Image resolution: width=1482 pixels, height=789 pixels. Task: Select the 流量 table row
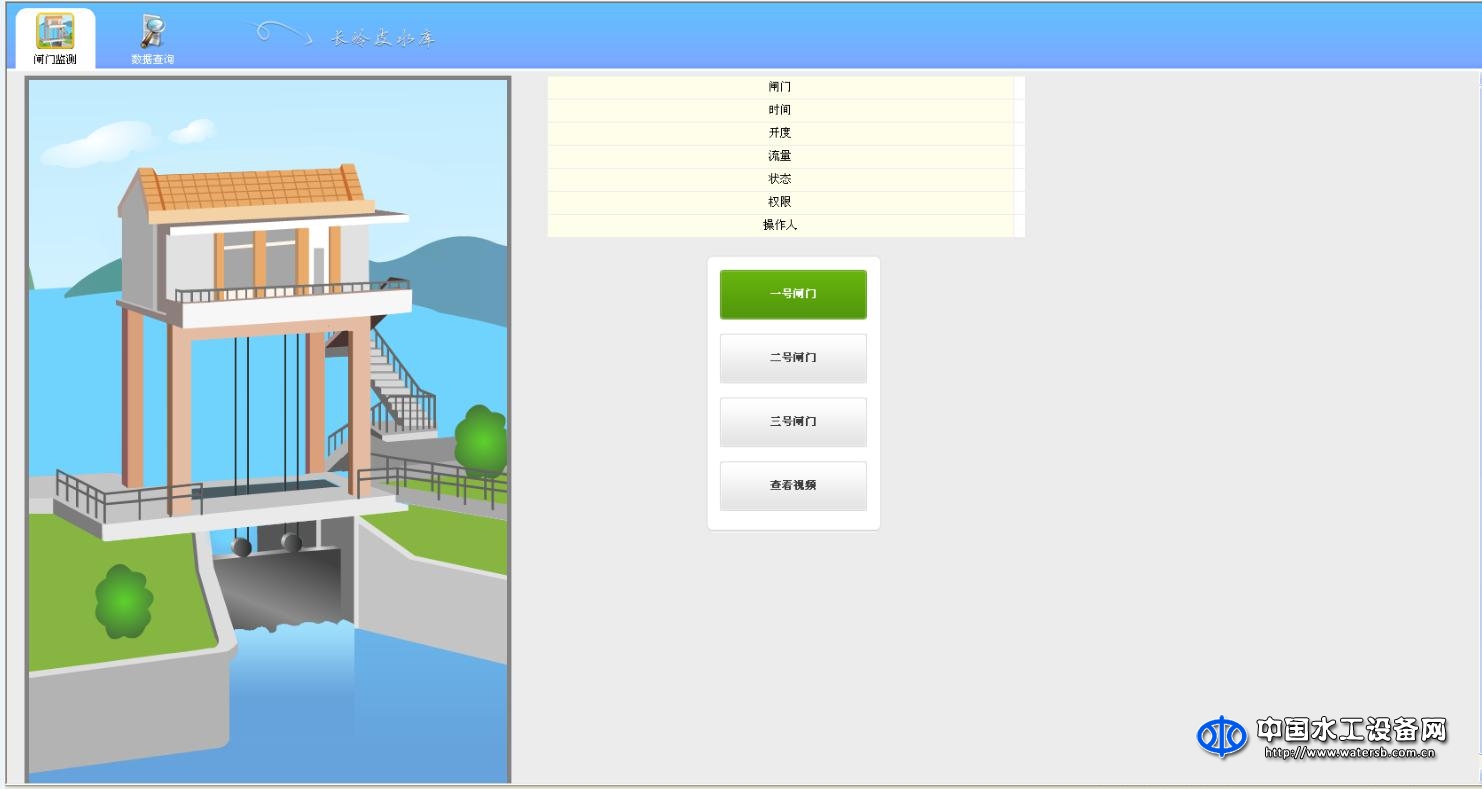coord(780,156)
